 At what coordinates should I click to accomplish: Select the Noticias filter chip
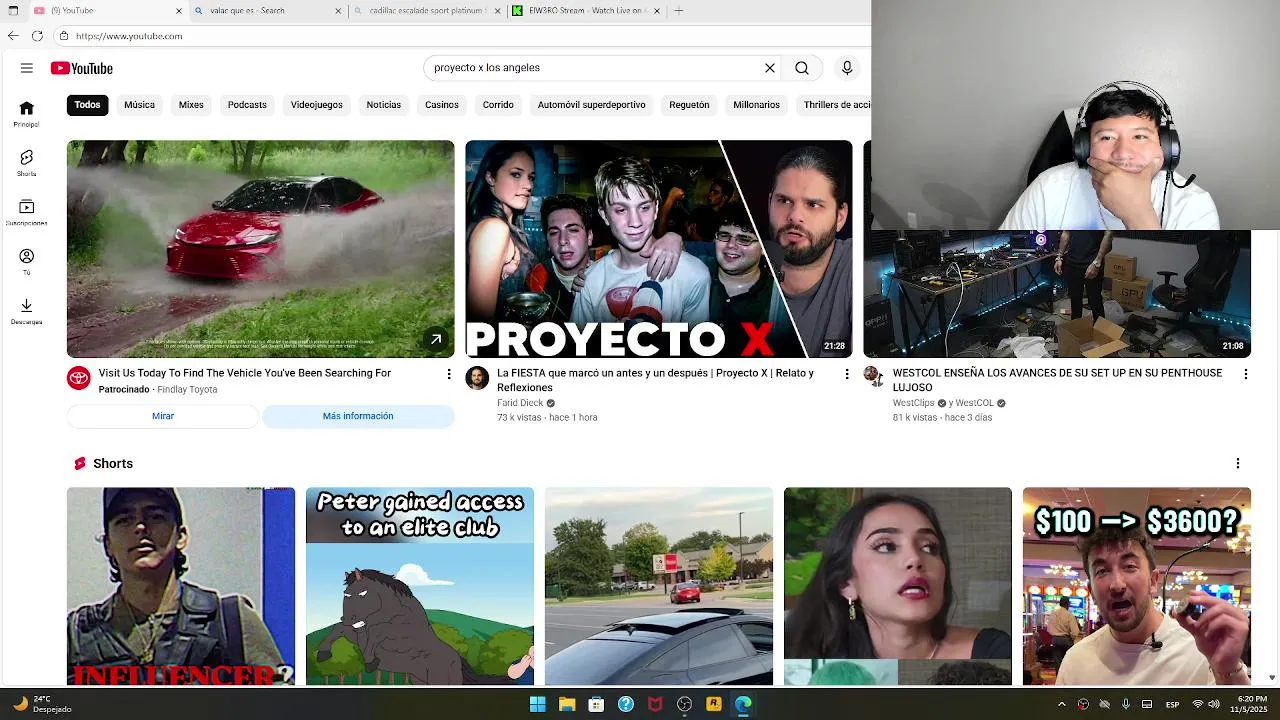383,104
